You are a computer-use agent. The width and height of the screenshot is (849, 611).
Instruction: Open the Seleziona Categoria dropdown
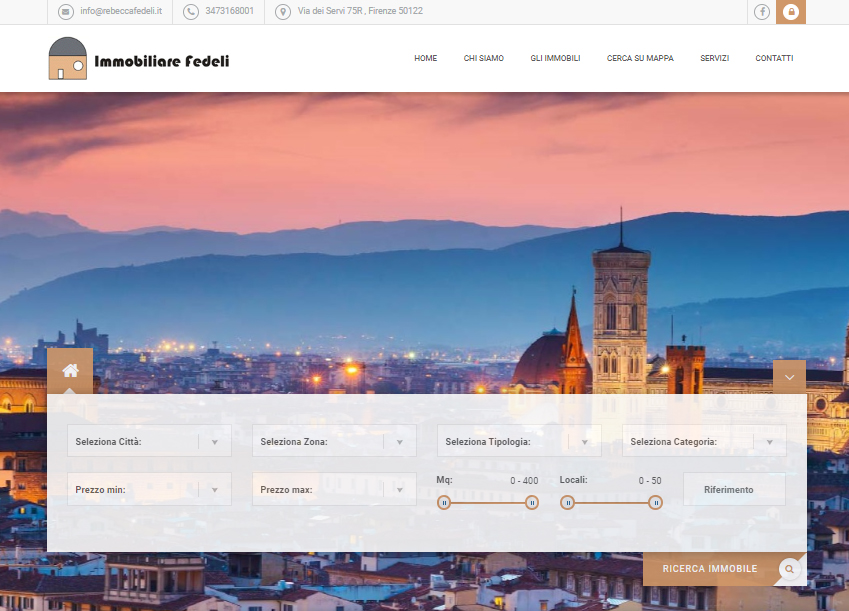pos(704,441)
